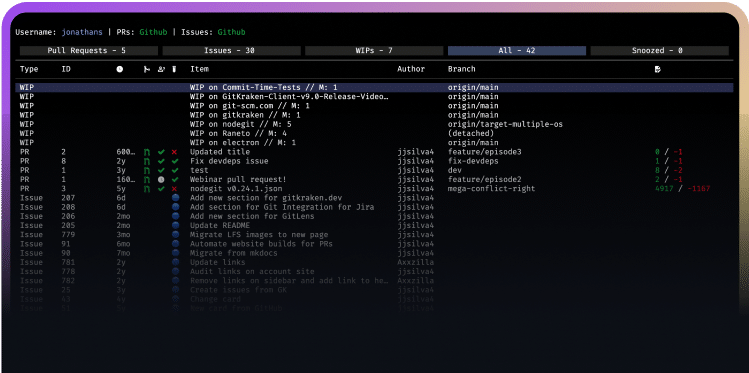Switch to the WIPs - 7 tab
This screenshot has height=373, width=749.
click(x=374, y=51)
